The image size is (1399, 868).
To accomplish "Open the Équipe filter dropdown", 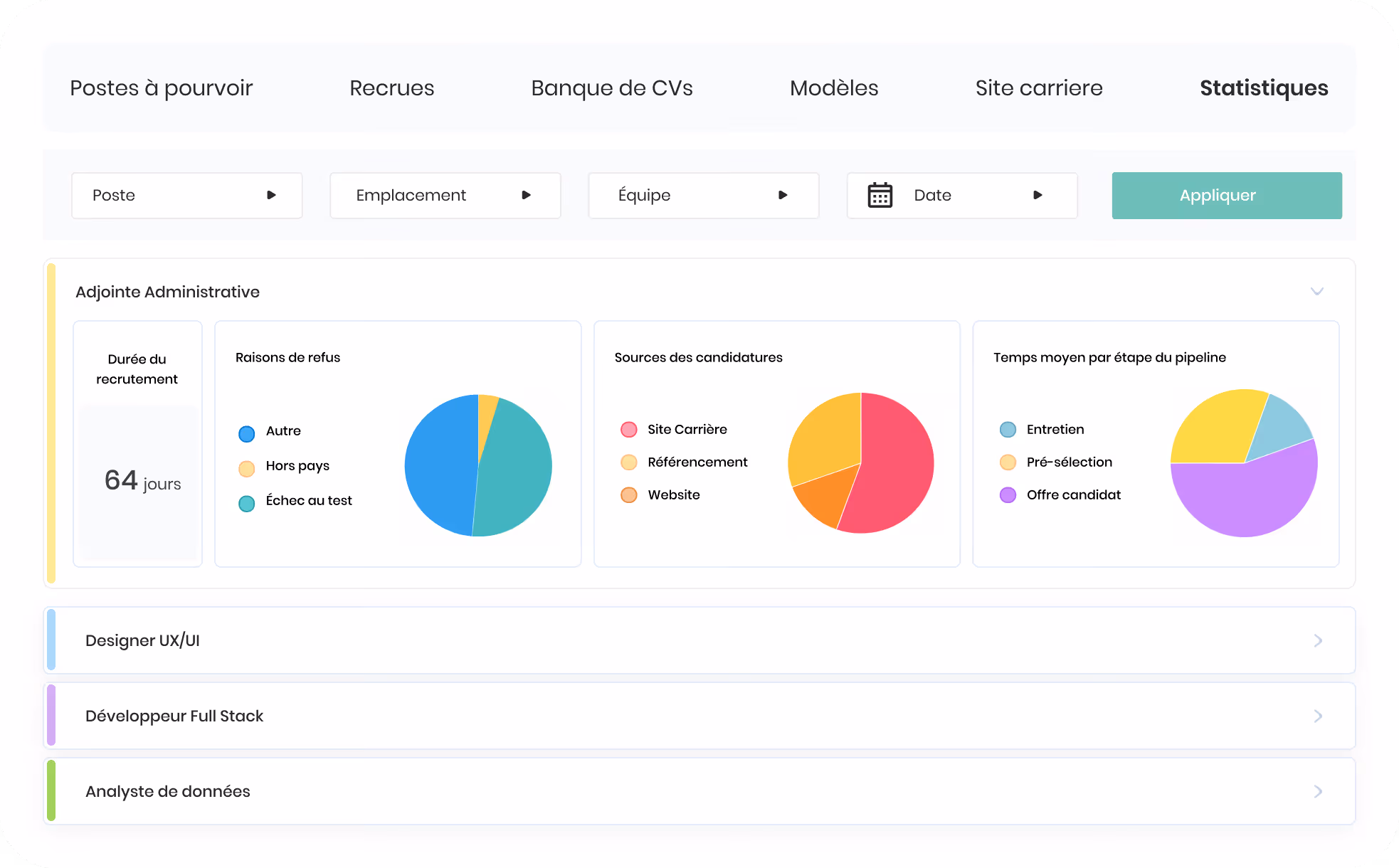I will click(x=704, y=195).
